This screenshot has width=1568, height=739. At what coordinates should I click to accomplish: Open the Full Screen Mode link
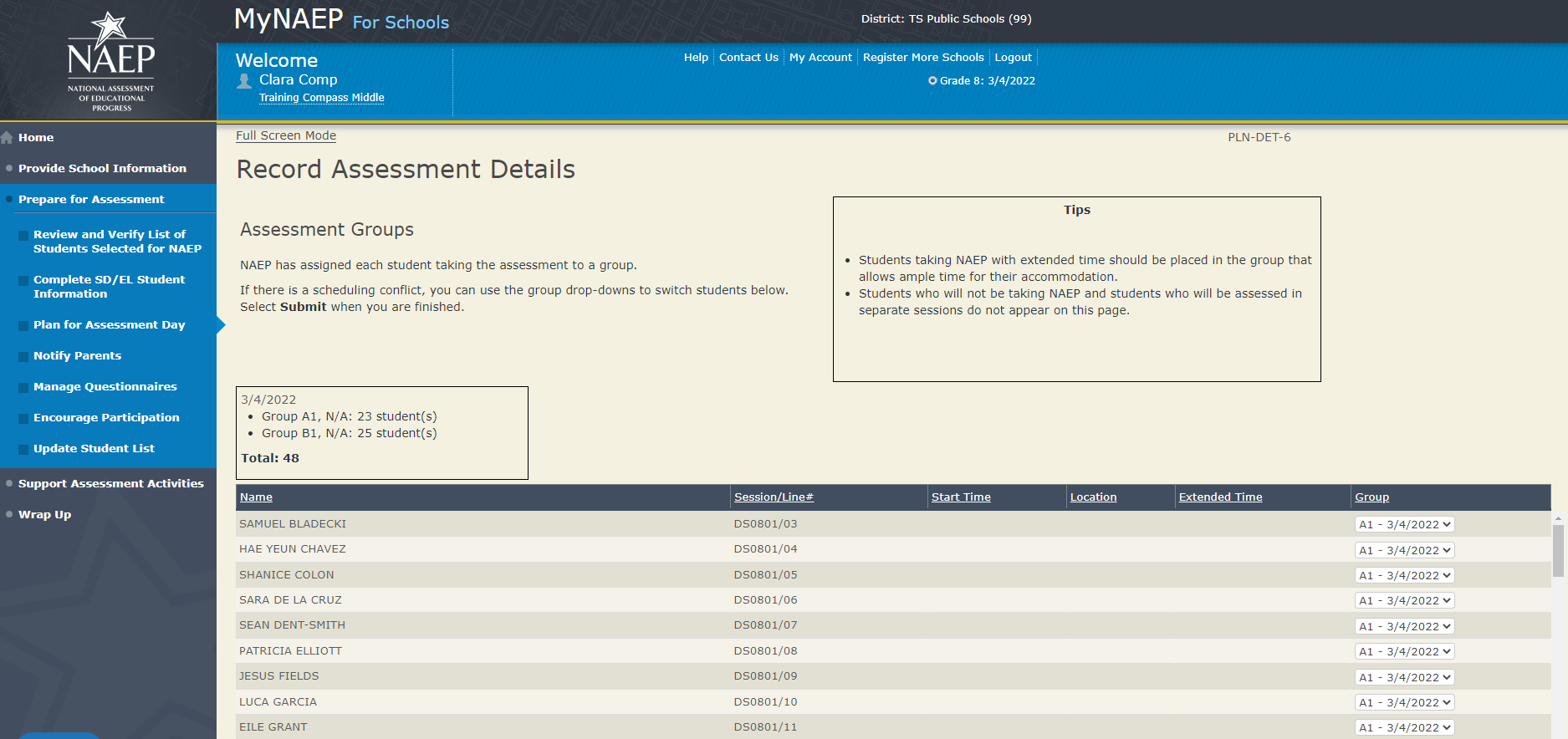coord(286,136)
